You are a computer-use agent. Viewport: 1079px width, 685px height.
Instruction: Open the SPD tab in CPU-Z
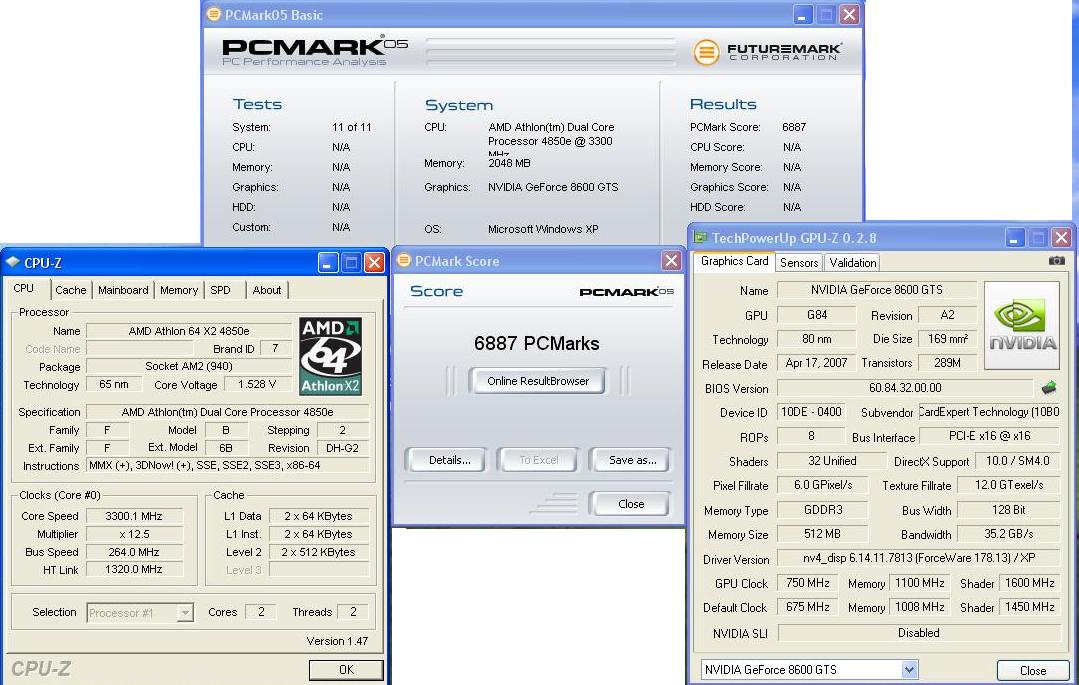(220, 290)
